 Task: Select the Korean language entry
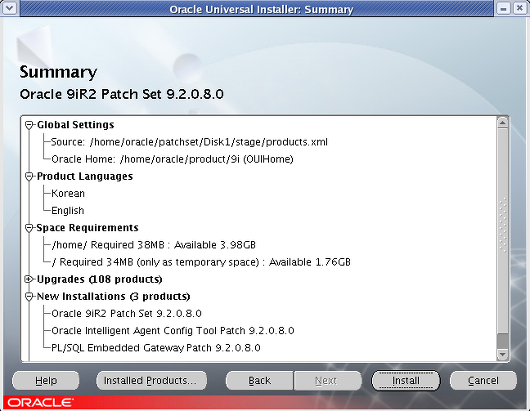tap(68, 194)
